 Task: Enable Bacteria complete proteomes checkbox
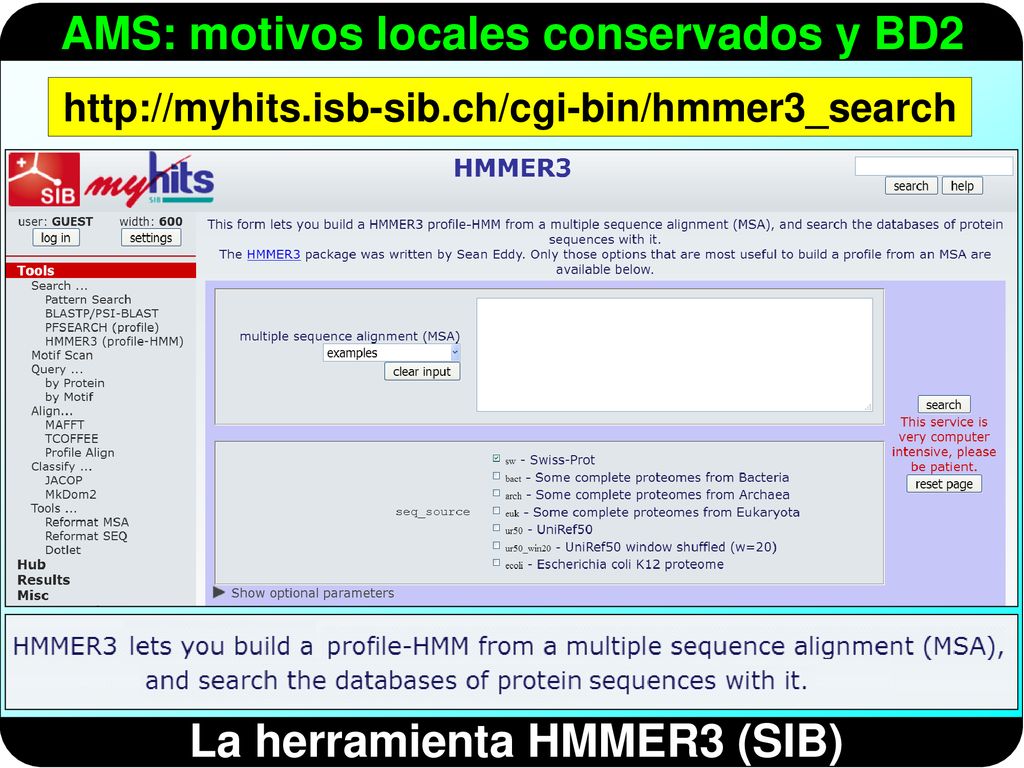click(496, 476)
